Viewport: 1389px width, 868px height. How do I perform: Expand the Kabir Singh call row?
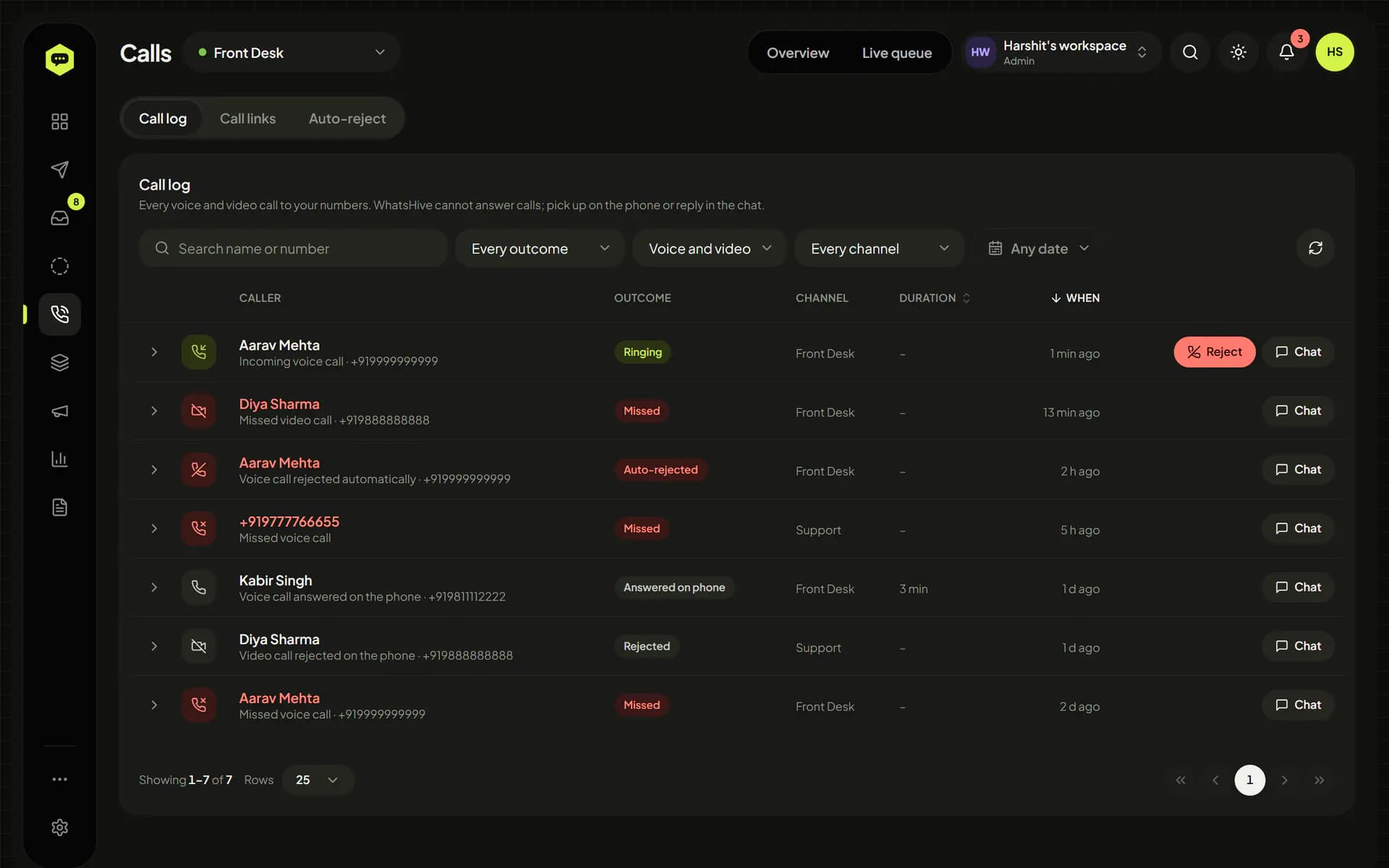point(154,587)
